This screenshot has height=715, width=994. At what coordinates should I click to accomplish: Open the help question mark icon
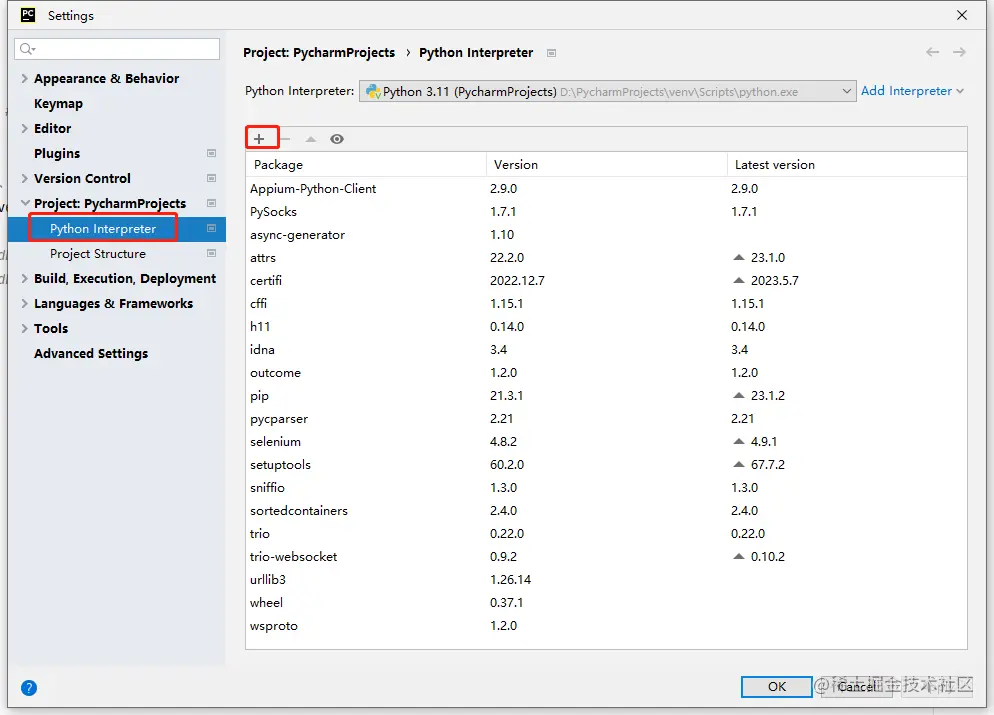pos(29,688)
